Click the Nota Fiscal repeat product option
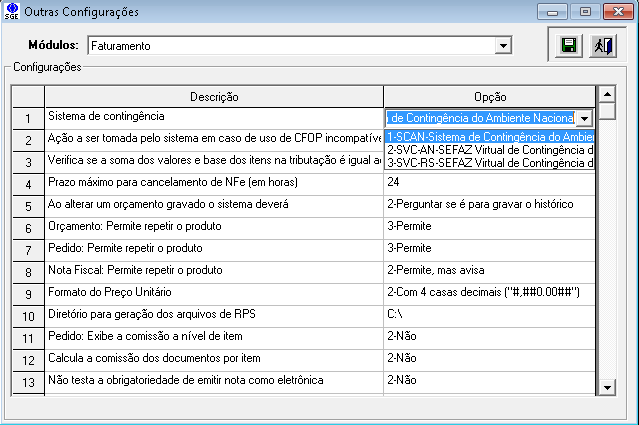Screen dimensions: 639x425 tap(489, 270)
